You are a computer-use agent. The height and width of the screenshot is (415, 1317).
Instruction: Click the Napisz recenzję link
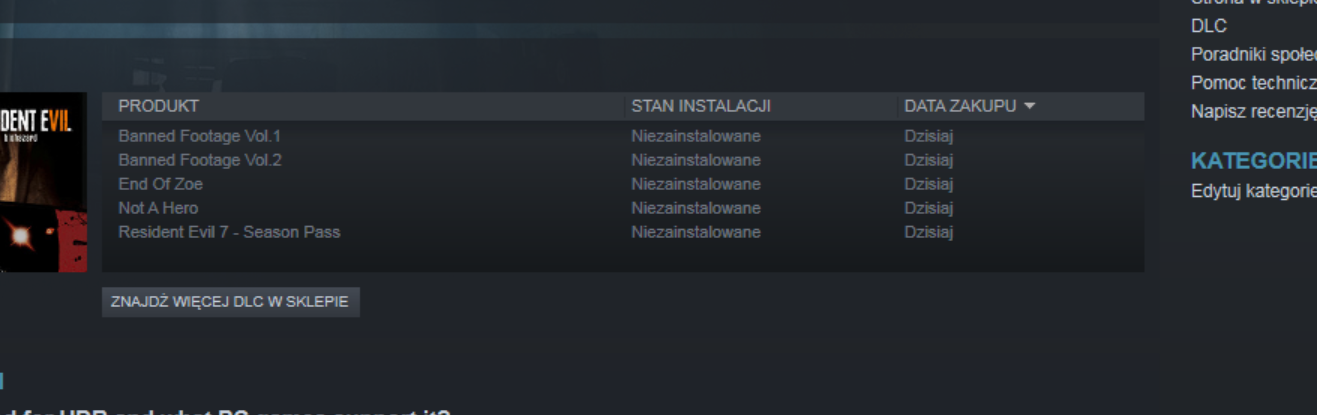1254,110
